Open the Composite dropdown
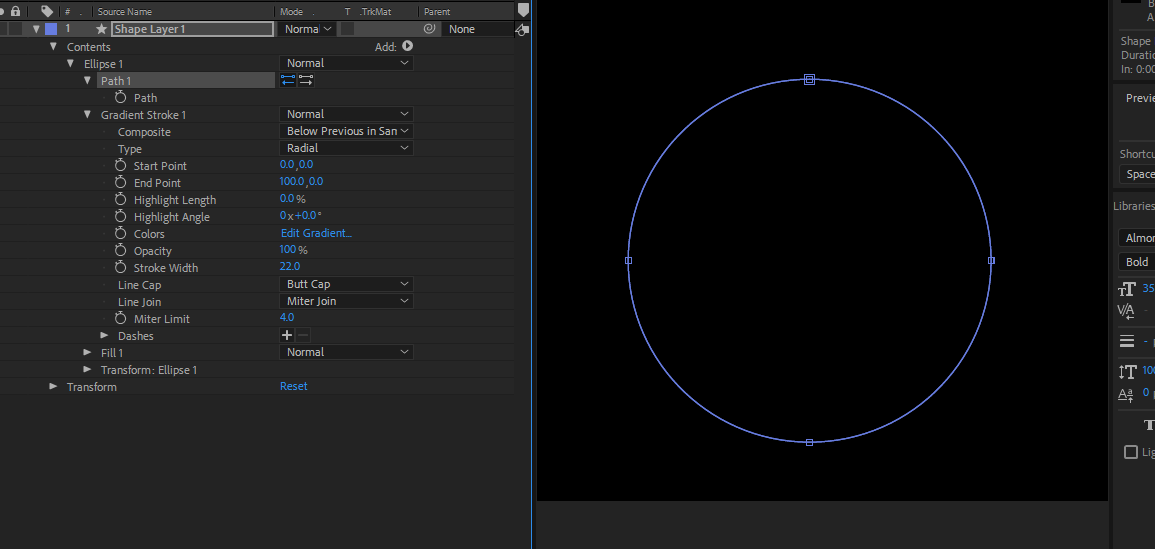 [x=346, y=131]
